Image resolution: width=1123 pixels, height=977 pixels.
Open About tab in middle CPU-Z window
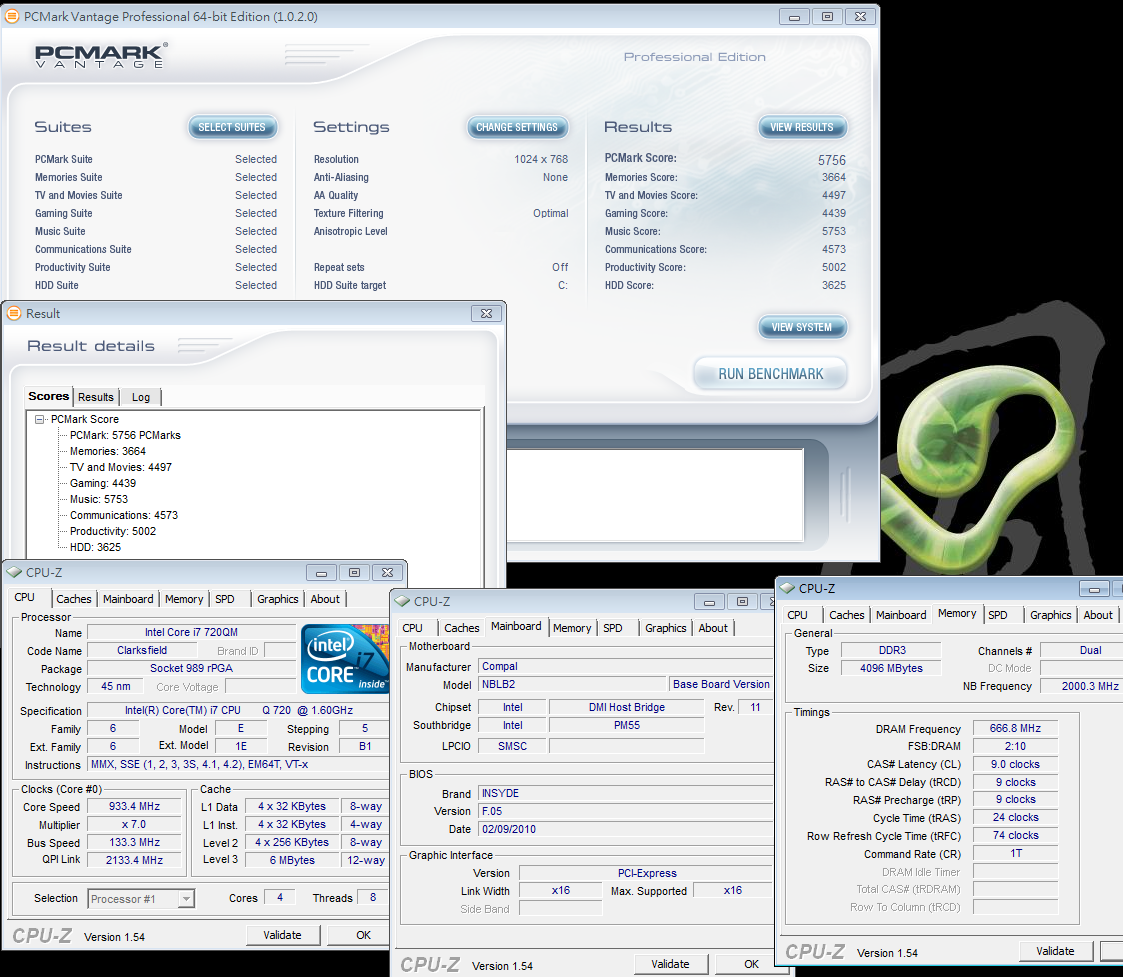713,627
